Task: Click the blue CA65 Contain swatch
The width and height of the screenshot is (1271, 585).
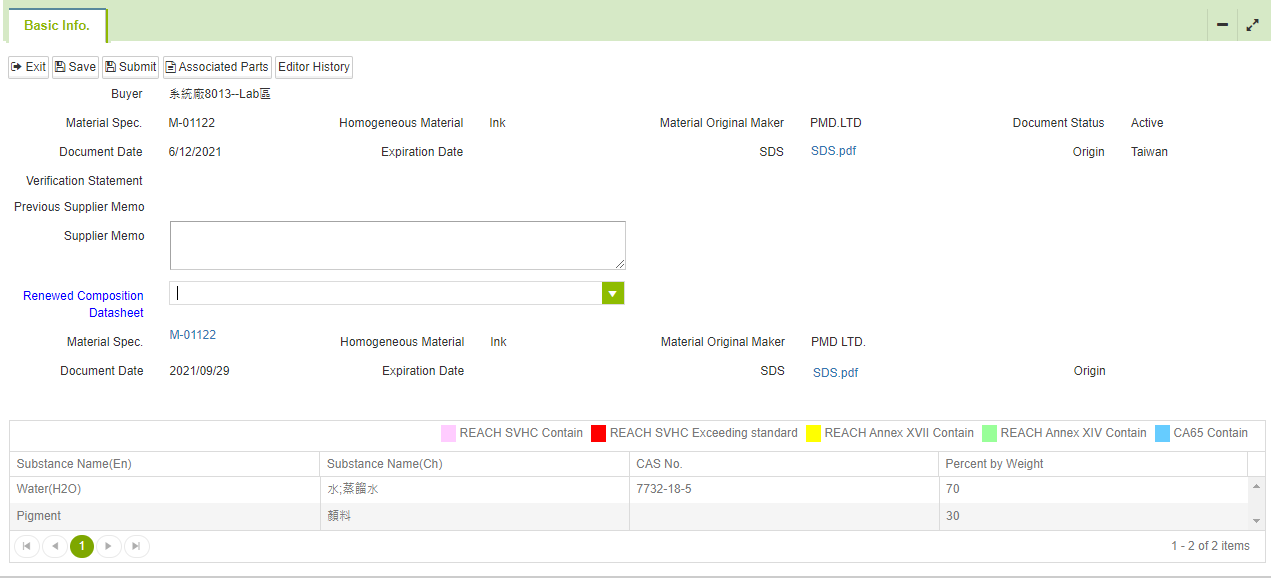Action: [x=1162, y=433]
